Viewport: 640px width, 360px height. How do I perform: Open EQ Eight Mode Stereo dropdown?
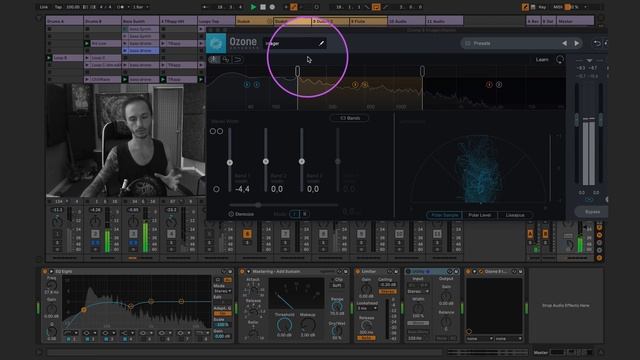[223, 291]
